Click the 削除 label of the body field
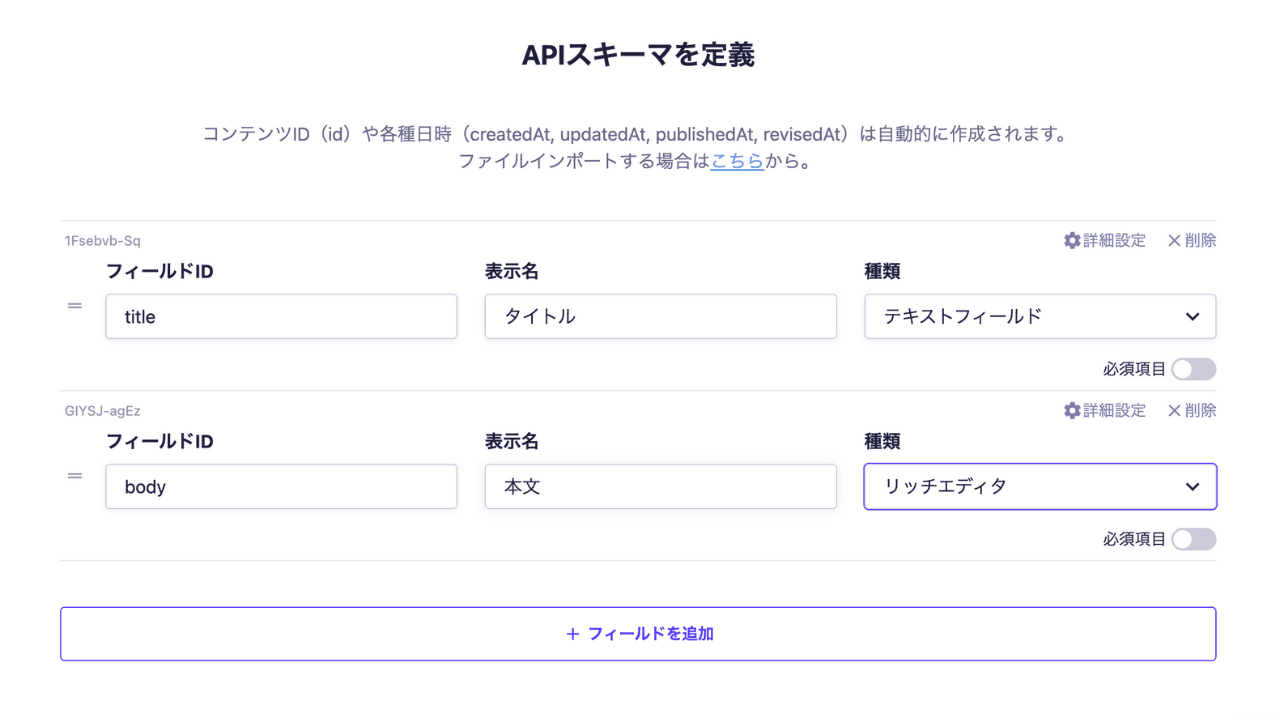 click(1201, 411)
